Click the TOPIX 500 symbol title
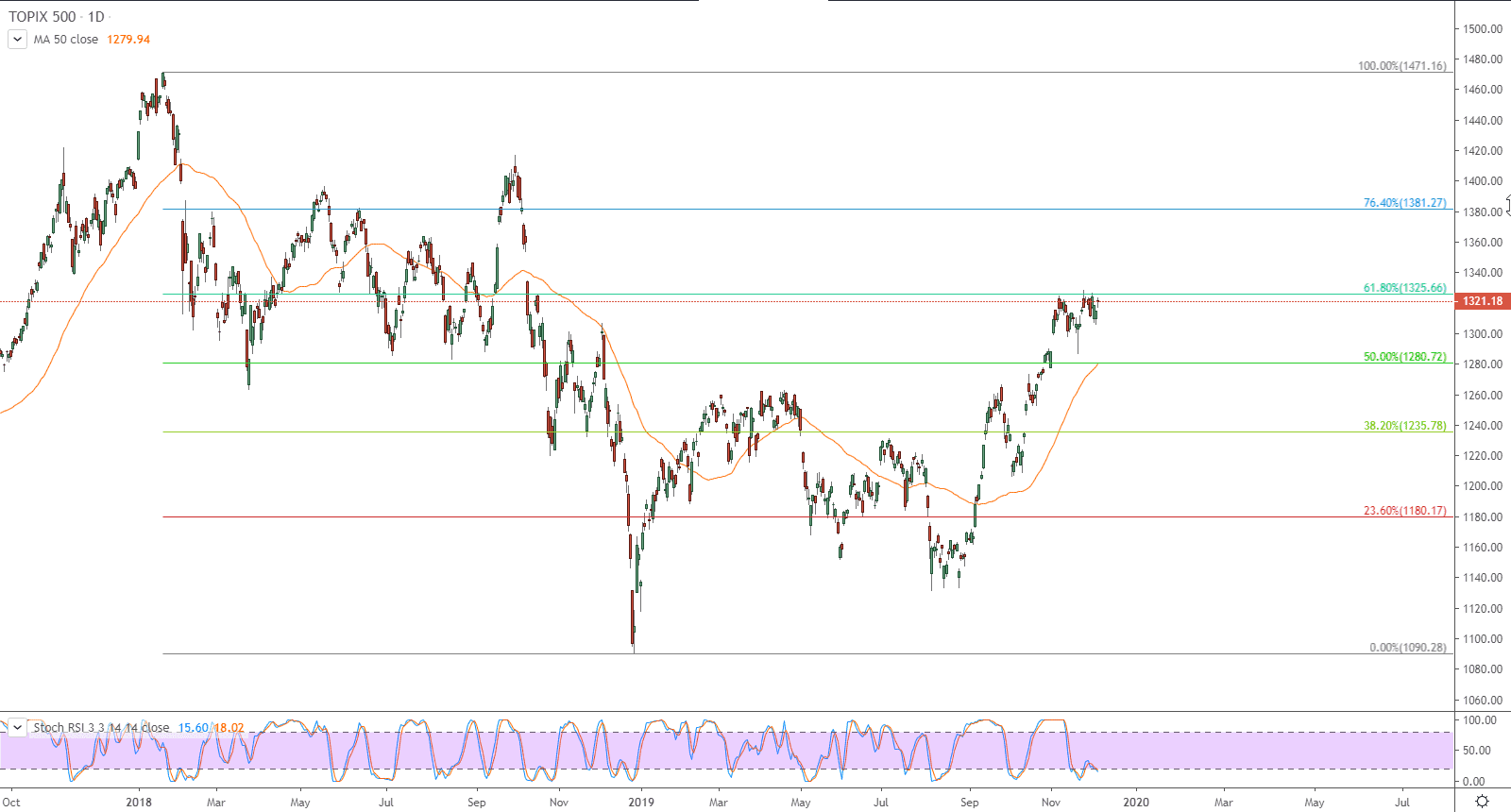Screen dimensions: 1511x812 42,17
